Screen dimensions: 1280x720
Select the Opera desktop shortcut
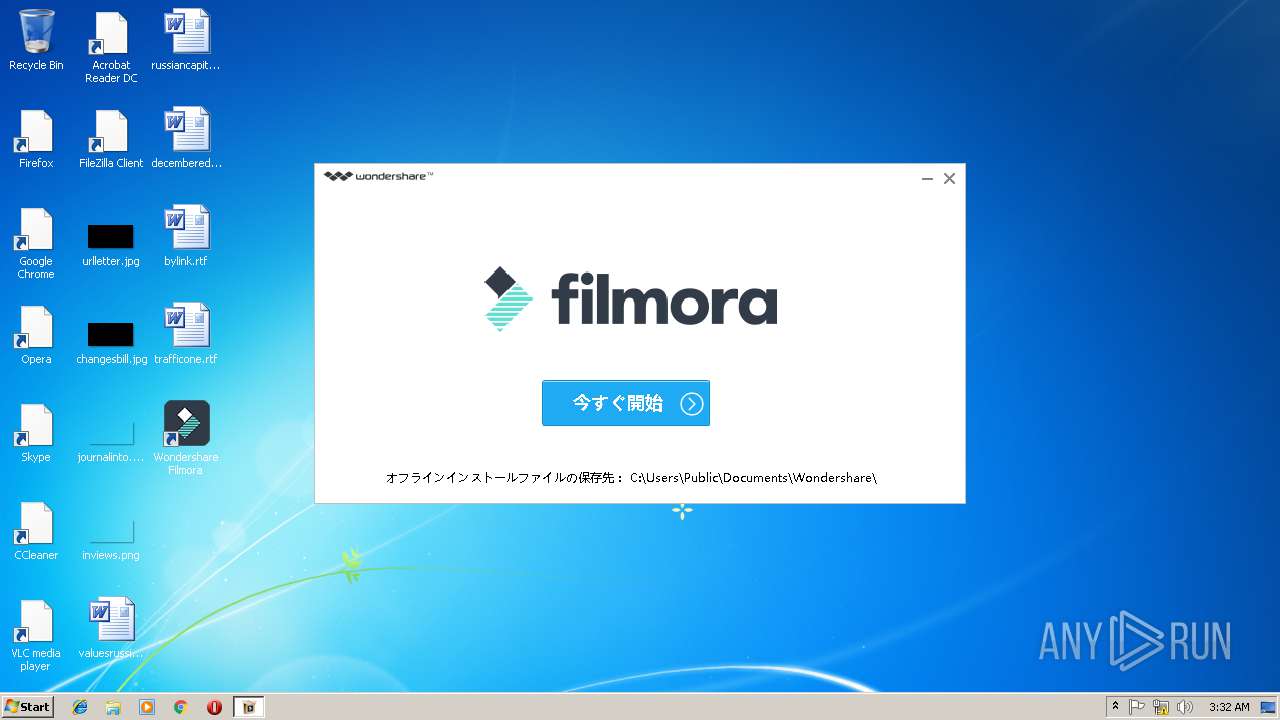[36, 335]
